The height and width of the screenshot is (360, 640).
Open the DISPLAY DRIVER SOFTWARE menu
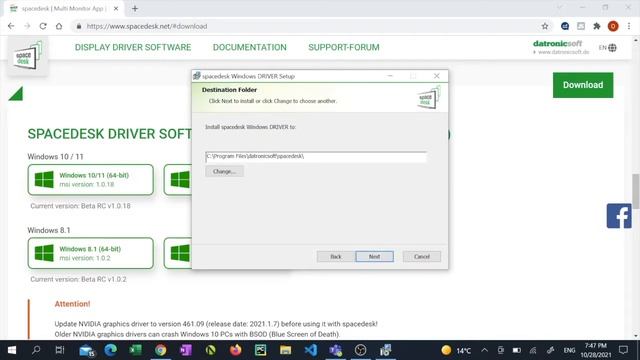[133, 47]
